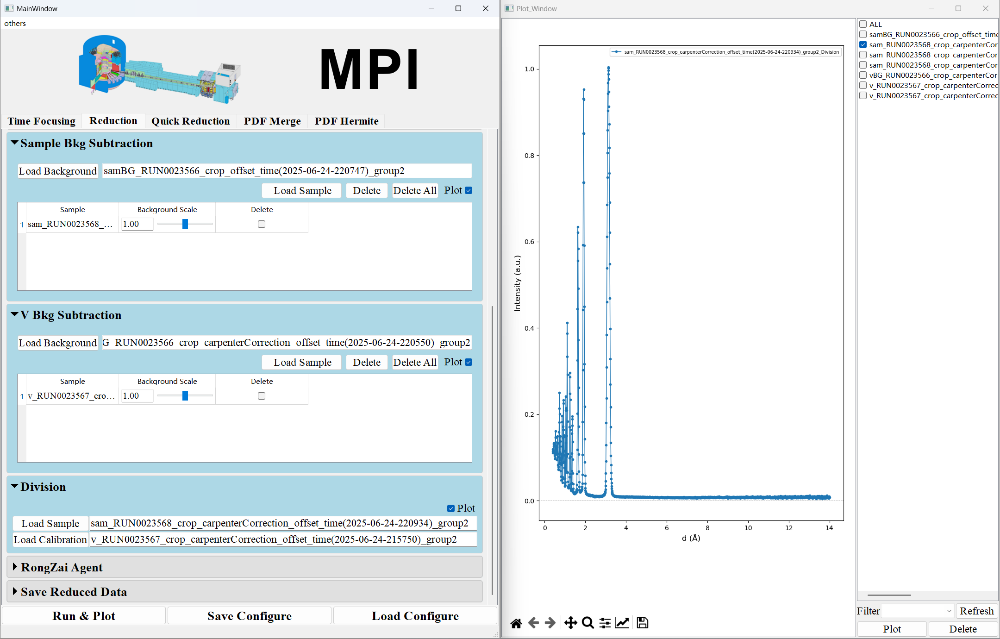Toggle Plot checkbox in Division section

[x=451, y=508]
